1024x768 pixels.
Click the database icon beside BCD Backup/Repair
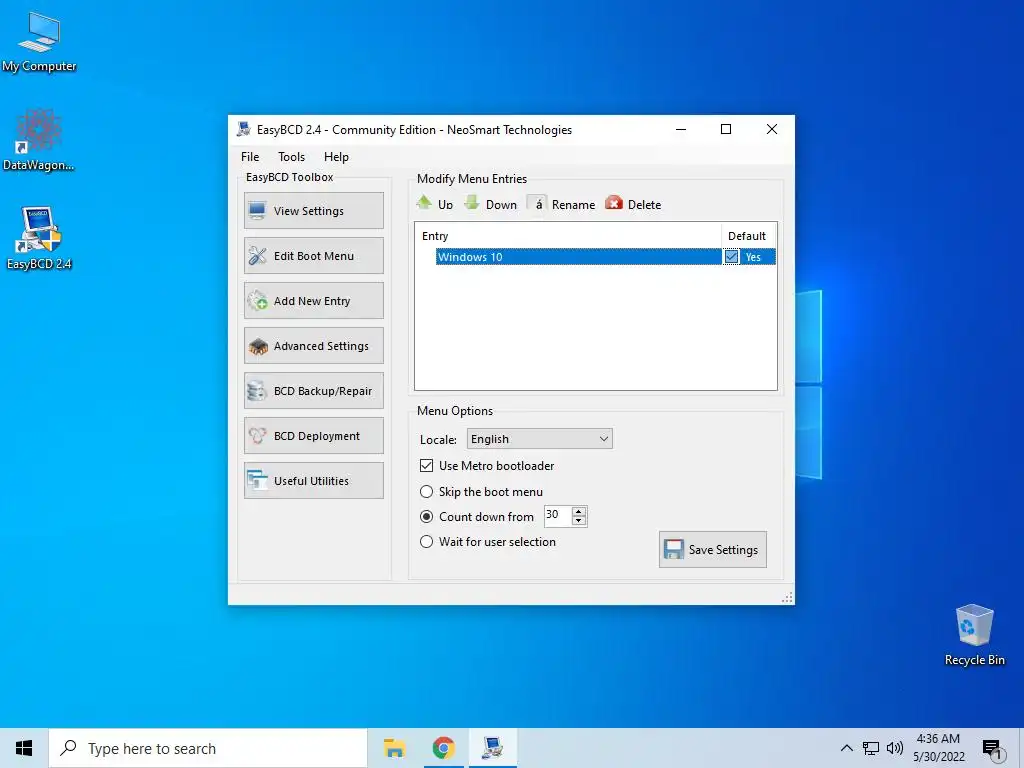(x=257, y=391)
